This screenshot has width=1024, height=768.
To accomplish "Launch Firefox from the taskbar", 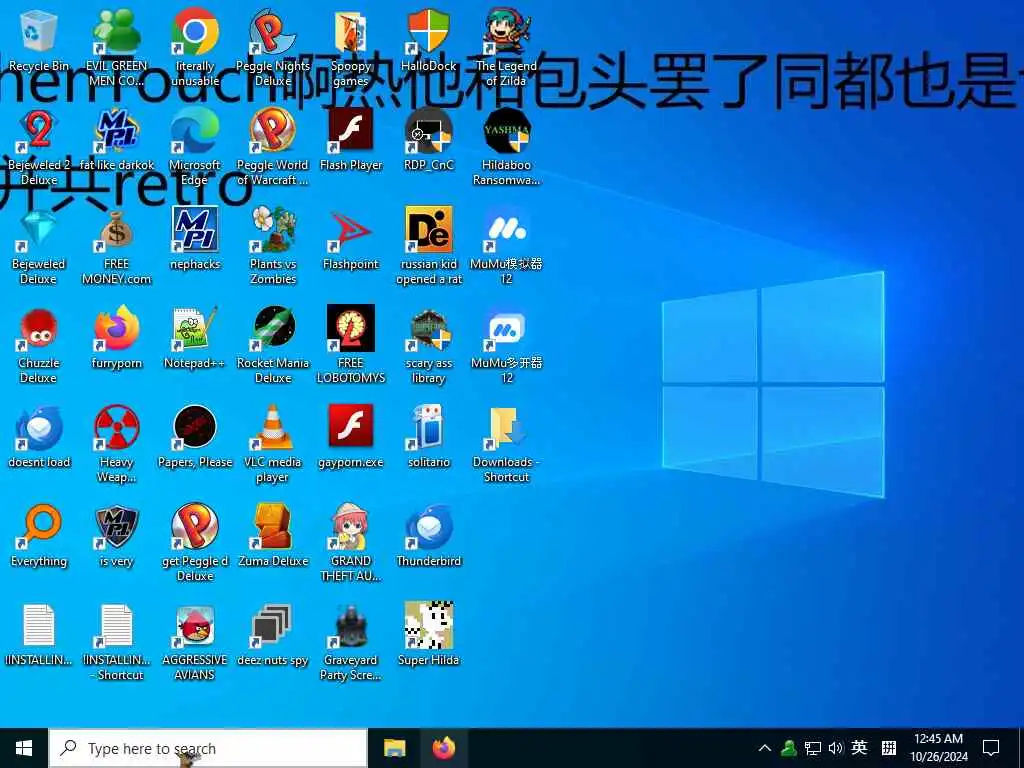I will (x=444, y=748).
